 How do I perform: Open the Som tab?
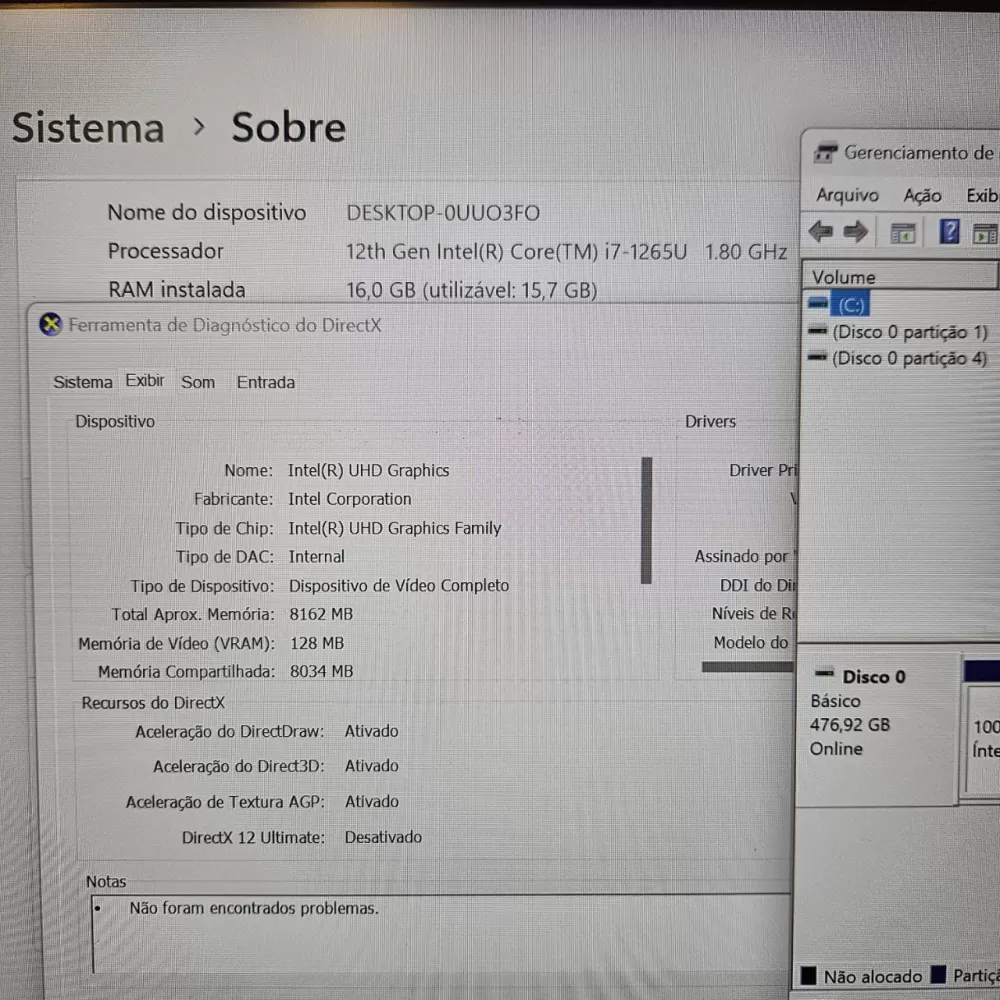198,382
